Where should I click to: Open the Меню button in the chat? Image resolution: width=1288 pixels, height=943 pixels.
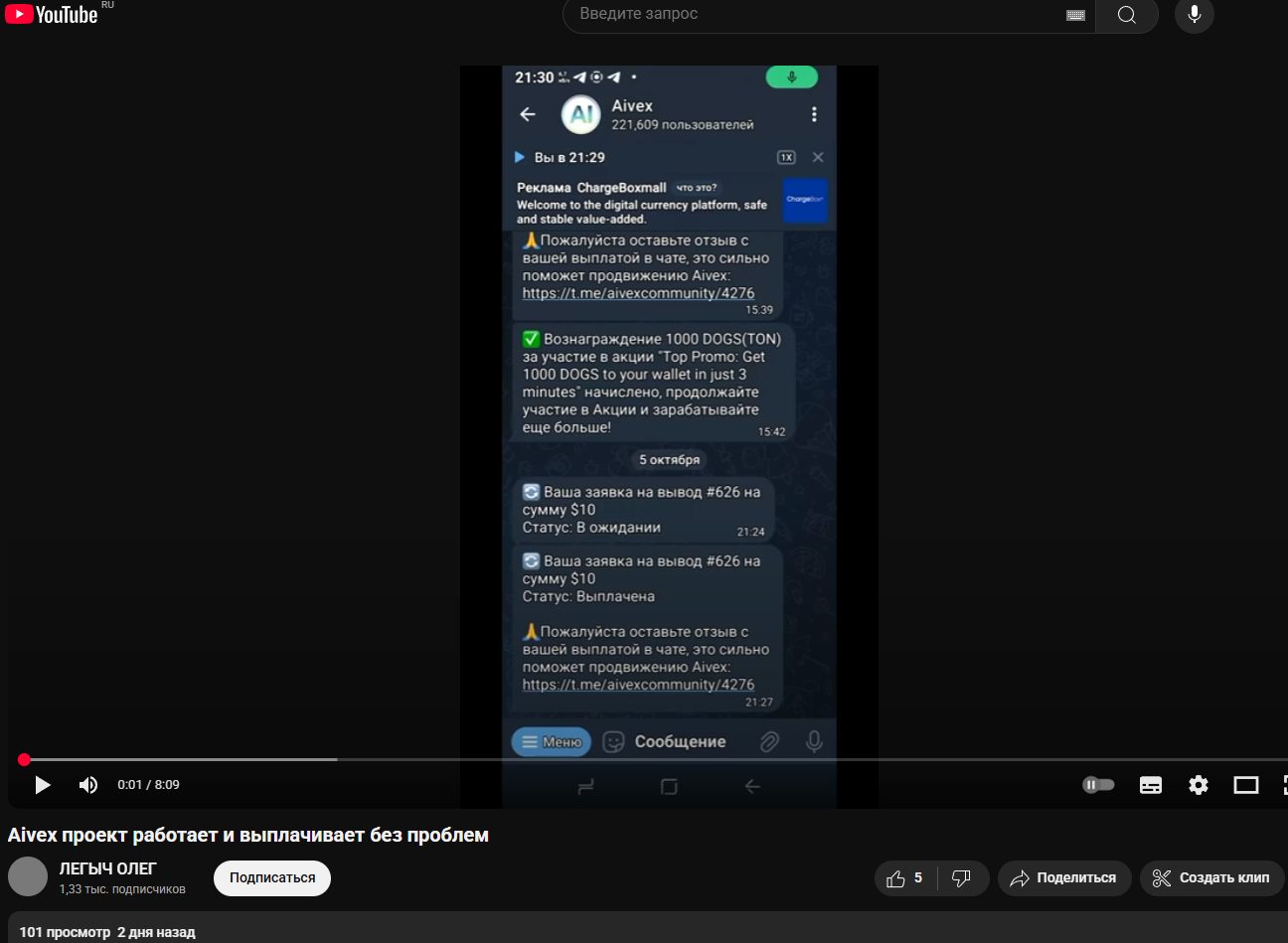click(x=552, y=742)
